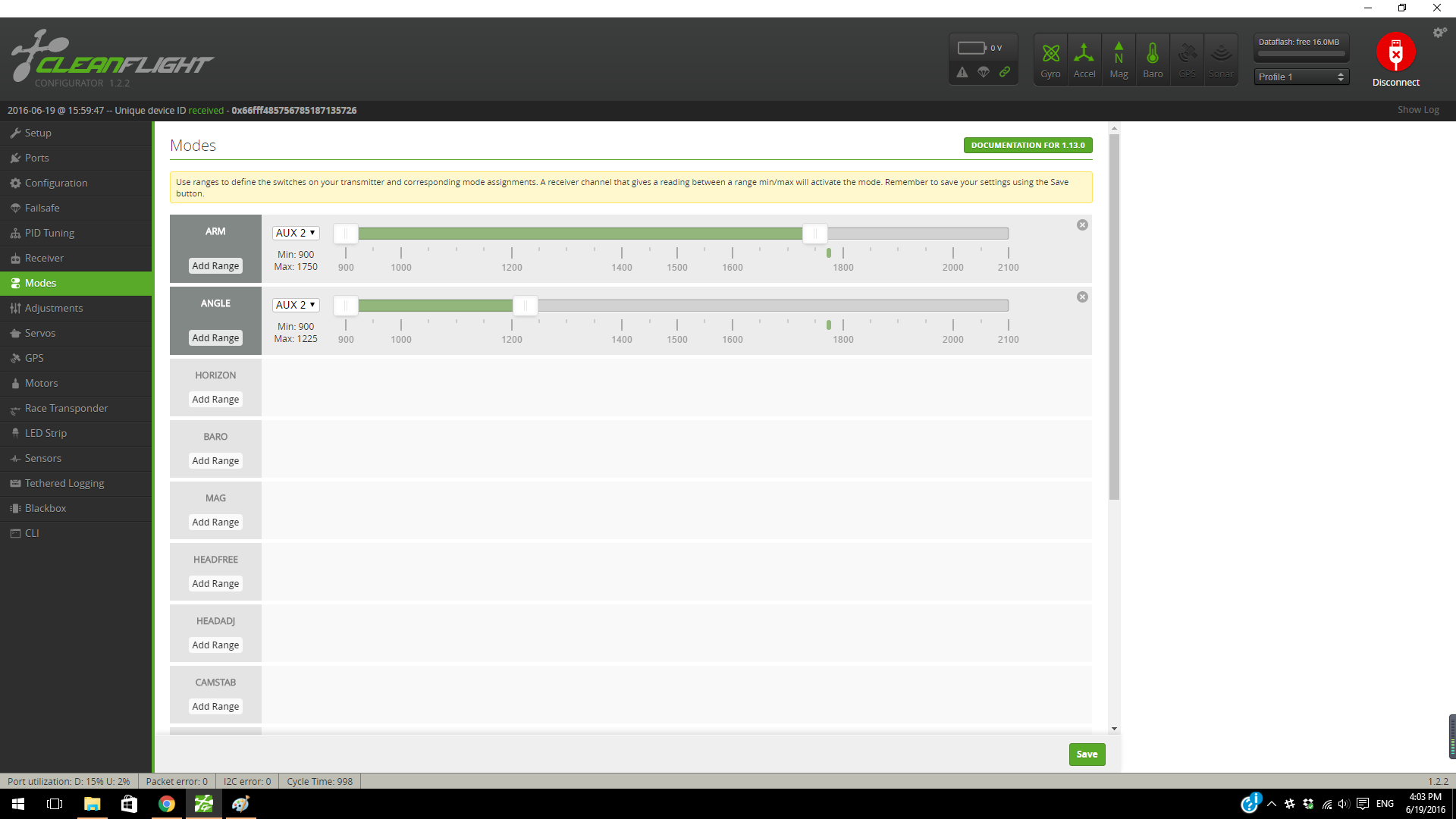Open the Blackbox tab
The height and width of the screenshot is (819, 1456).
tap(76, 508)
